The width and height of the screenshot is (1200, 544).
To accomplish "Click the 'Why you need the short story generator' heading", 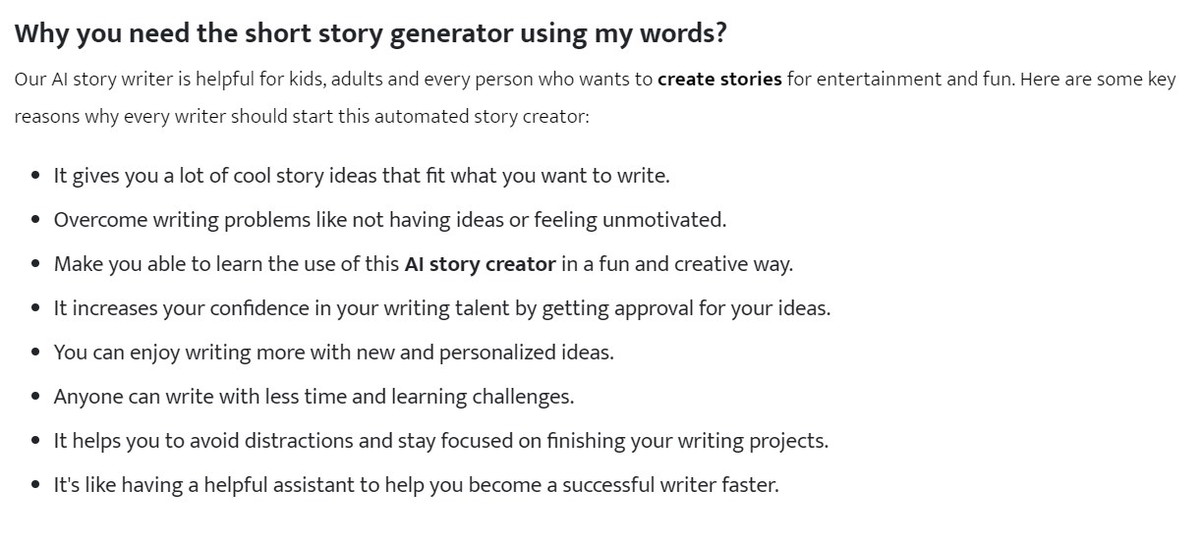I will tap(370, 34).
